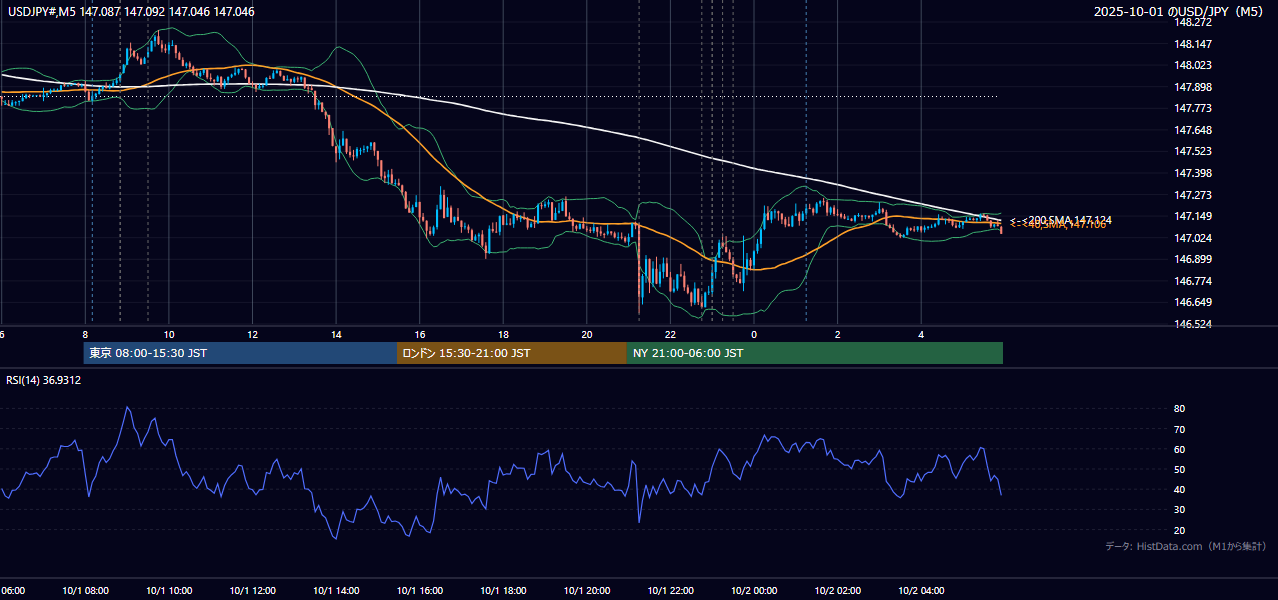The image size is (1278, 600).
Task: Click price axis label 146.649
Action: tap(1194, 302)
